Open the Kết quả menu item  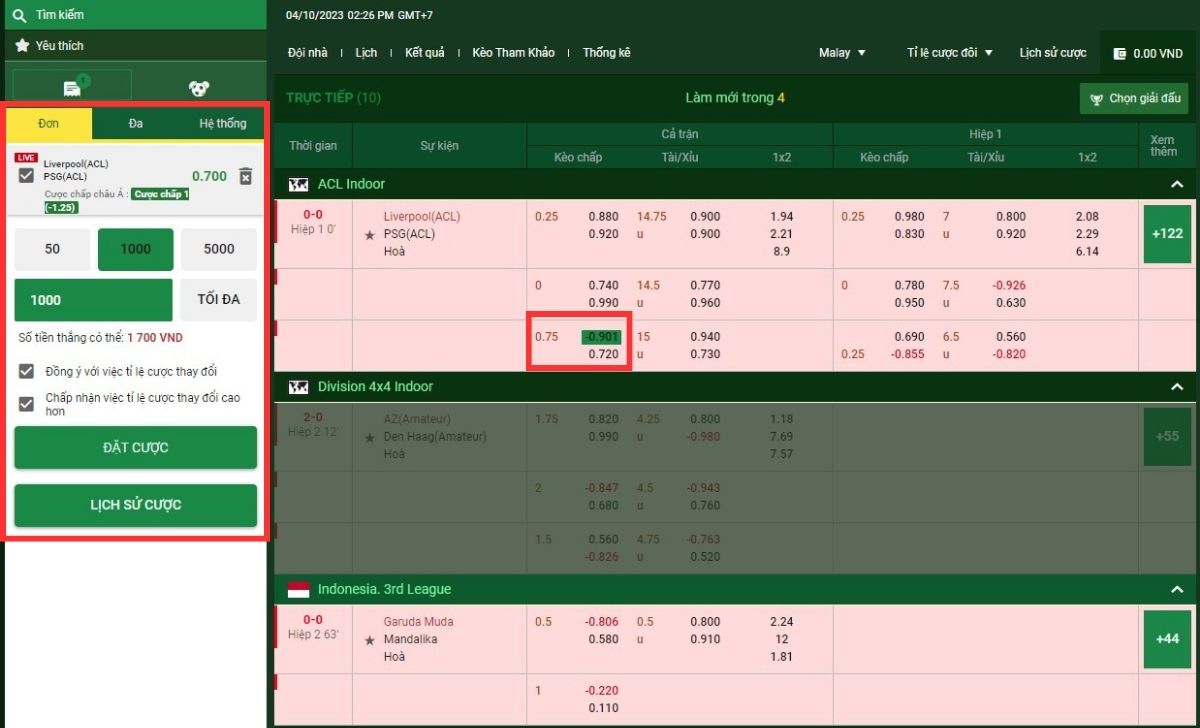click(x=424, y=53)
